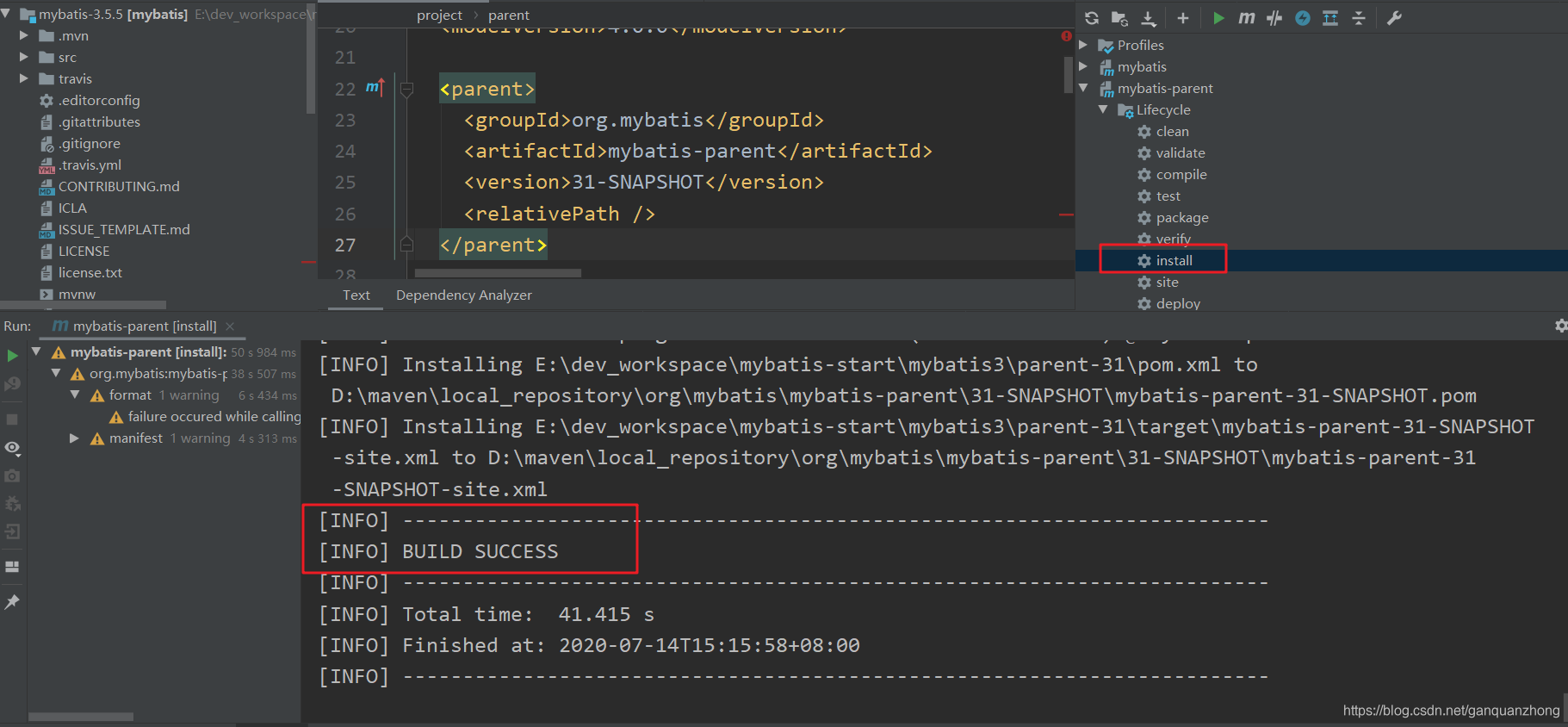Fold parent tag at line 22
The height and width of the screenshot is (727, 1568).
pos(407,89)
